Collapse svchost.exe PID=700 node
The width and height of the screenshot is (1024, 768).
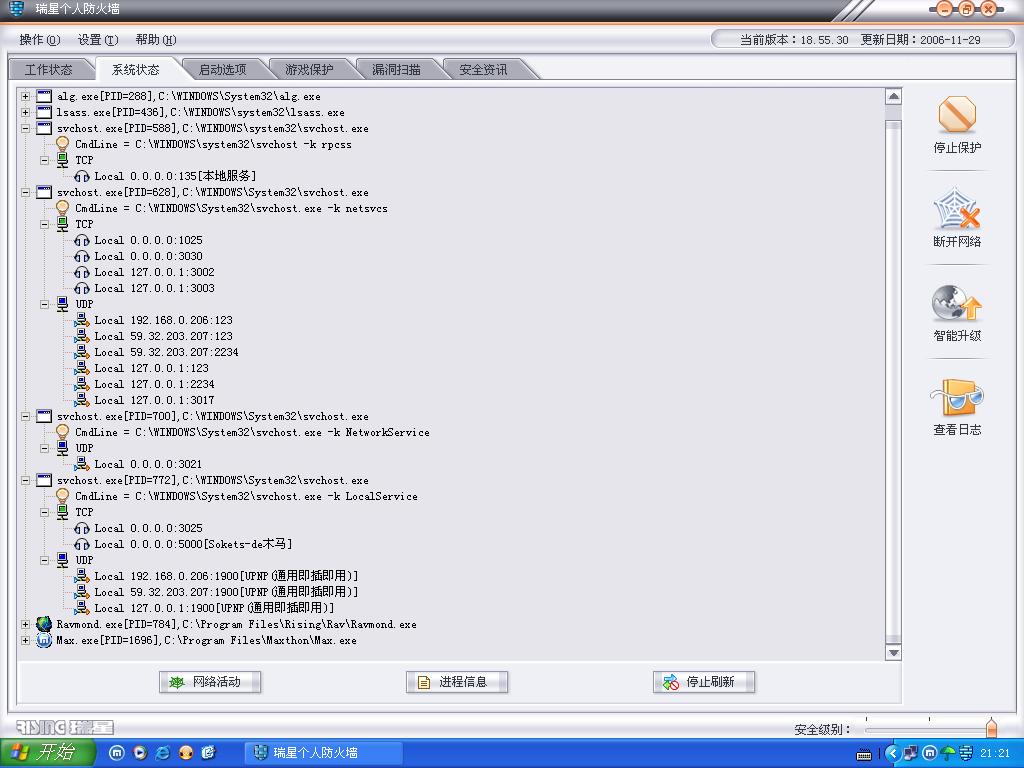click(x=25, y=417)
